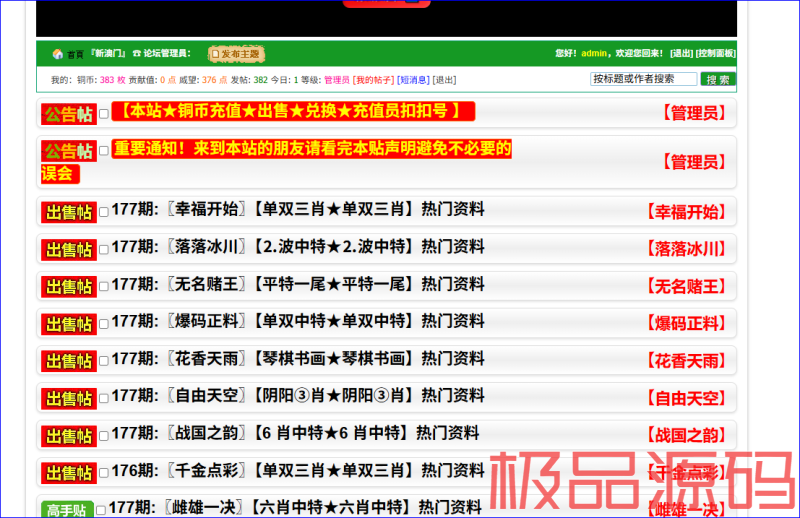Click 【管理员】 author of 重要通知 post
Image resolution: width=800 pixels, height=518 pixels.
[x=694, y=162]
